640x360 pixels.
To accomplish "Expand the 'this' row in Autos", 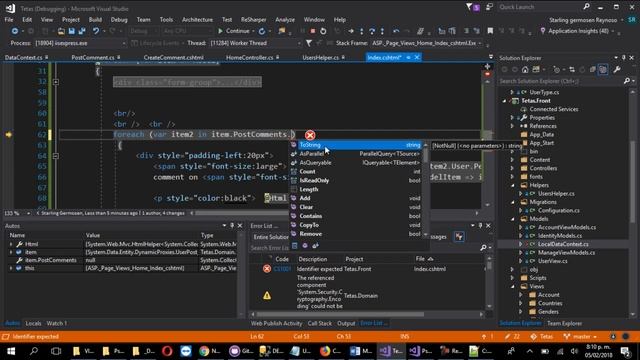I will pos(11,268).
